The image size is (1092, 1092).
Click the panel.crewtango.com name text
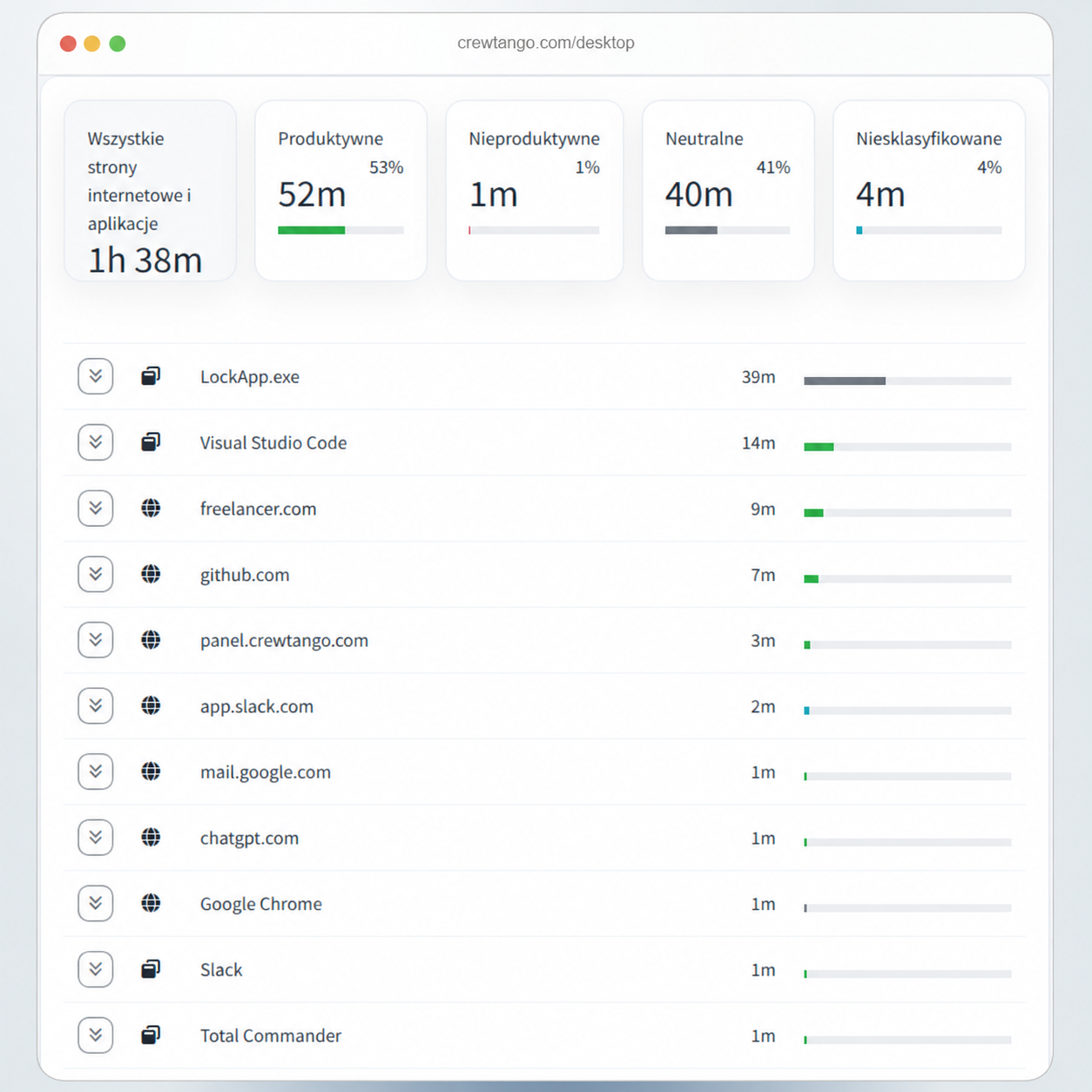(x=284, y=641)
